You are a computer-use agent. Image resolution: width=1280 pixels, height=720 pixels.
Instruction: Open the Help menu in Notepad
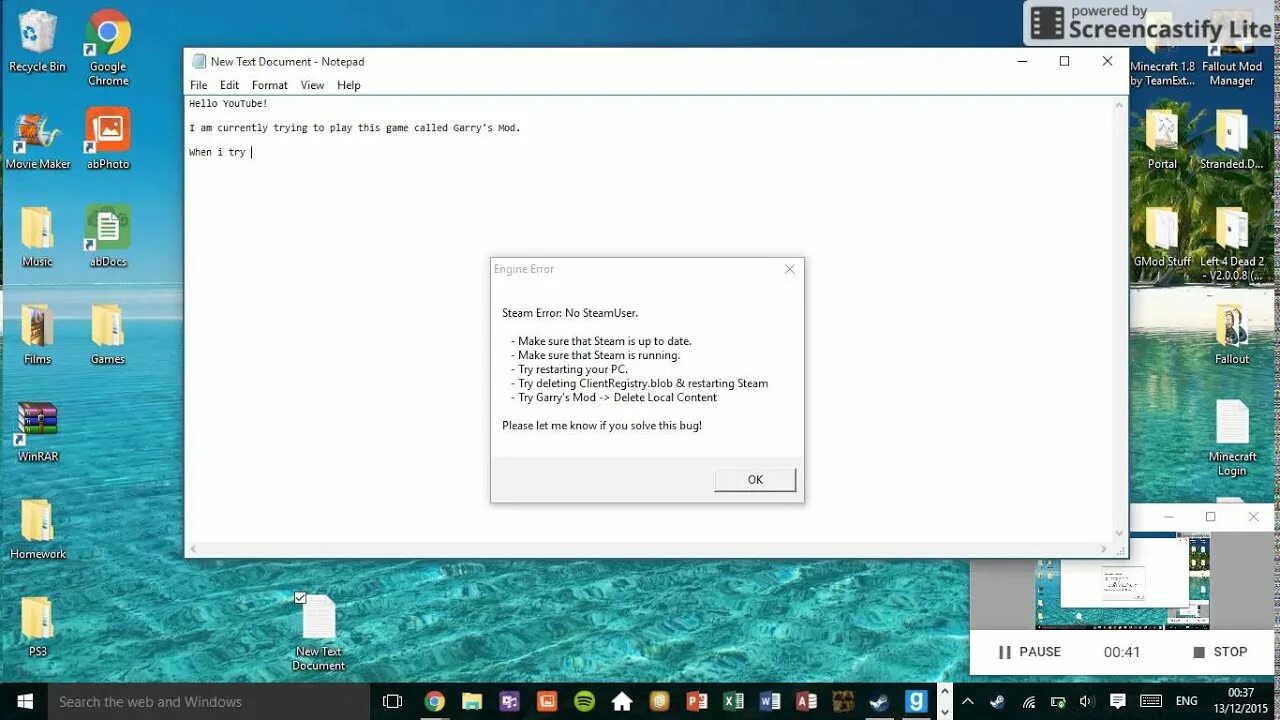[349, 85]
